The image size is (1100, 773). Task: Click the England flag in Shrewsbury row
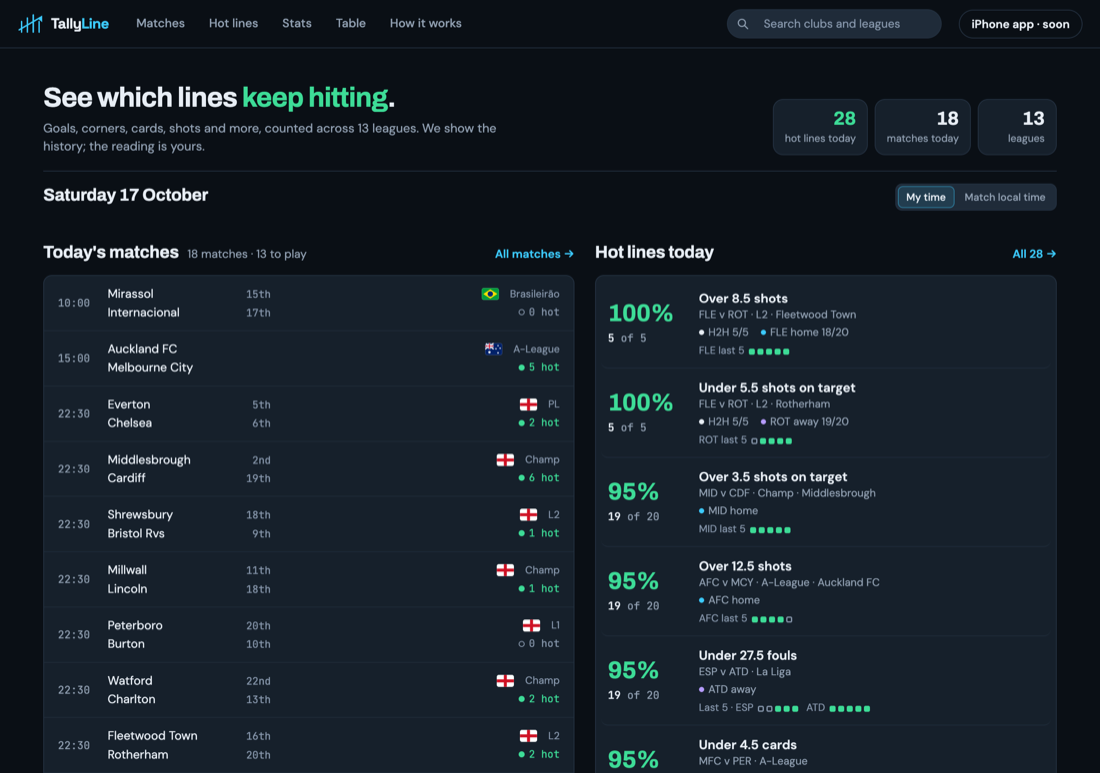528,515
